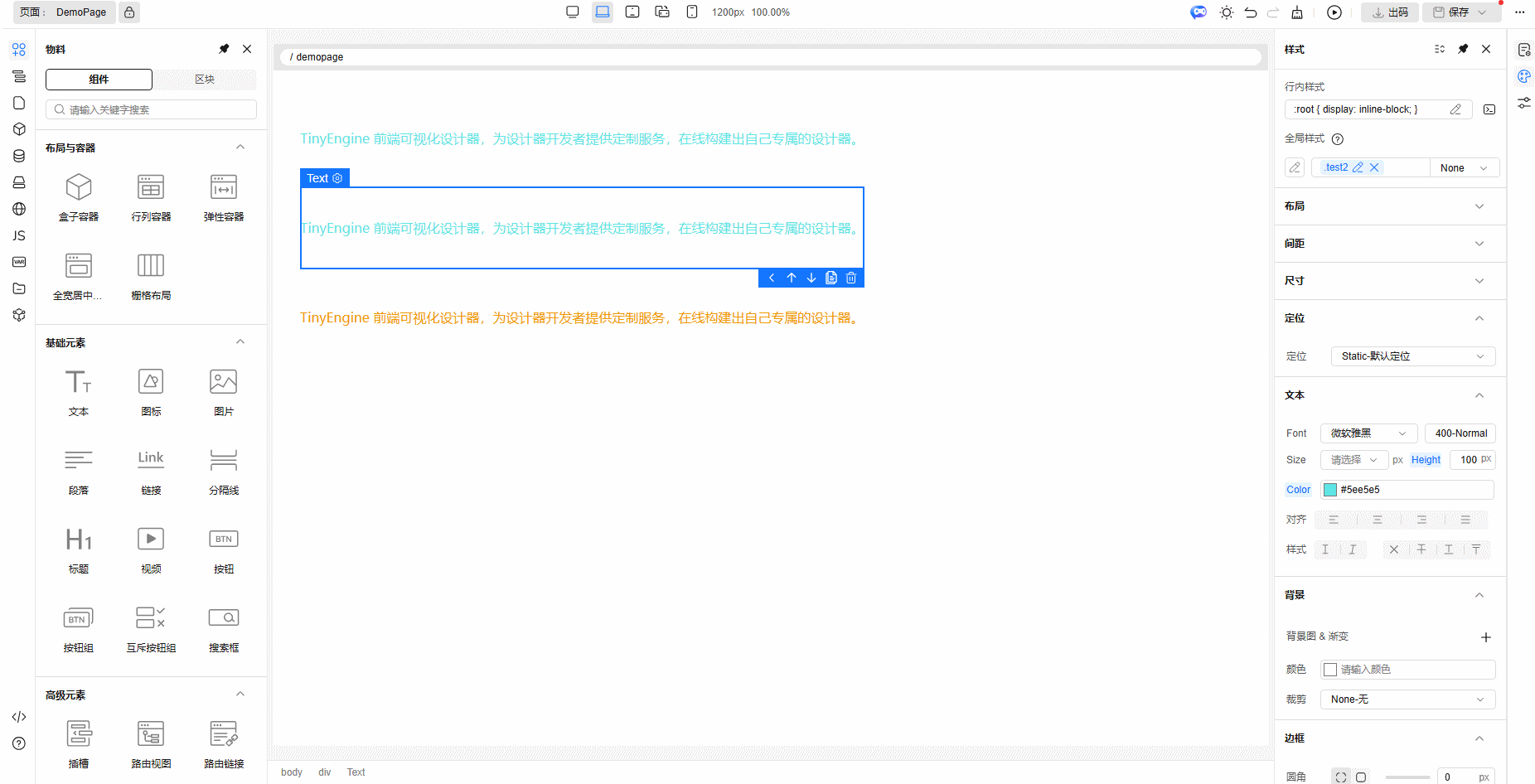The width and height of the screenshot is (1535, 784).
Task: Select parent of the Text component
Action: [x=772, y=278]
